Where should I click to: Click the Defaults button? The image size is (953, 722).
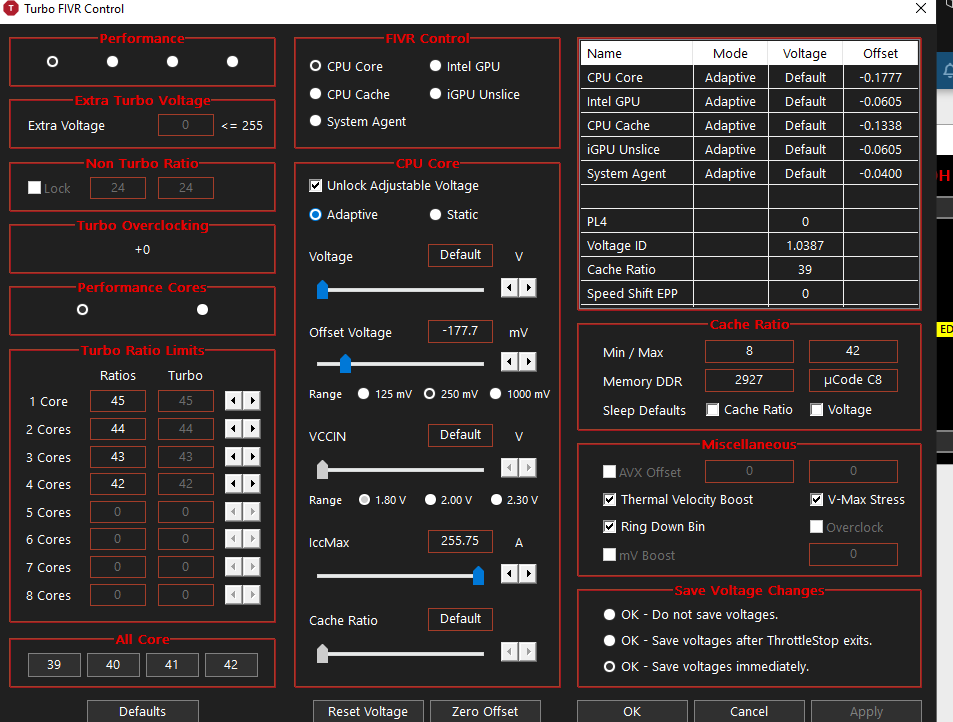pyautogui.click(x=142, y=711)
